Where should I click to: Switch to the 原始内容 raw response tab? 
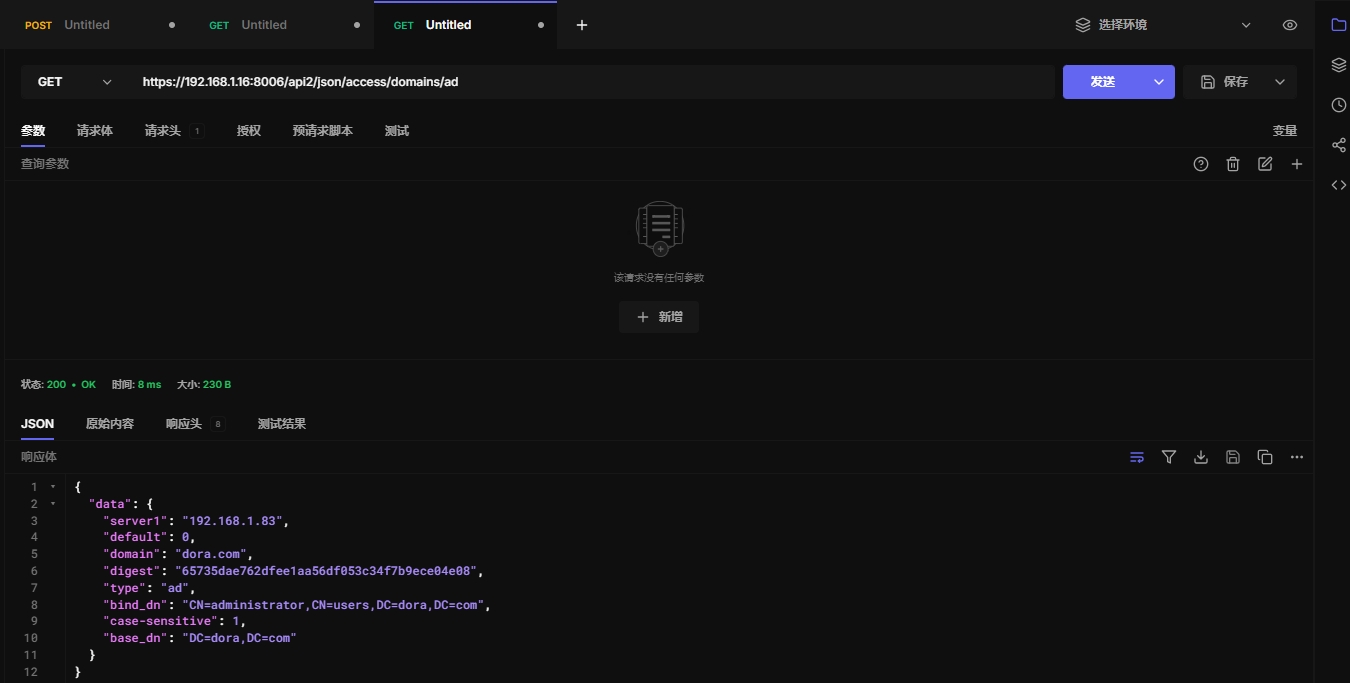pos(110,424)
